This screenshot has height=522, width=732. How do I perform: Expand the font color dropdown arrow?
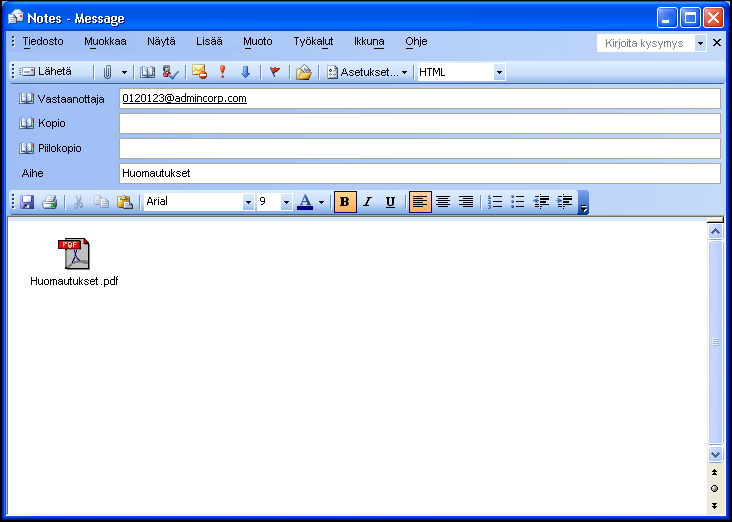point(321,202)
